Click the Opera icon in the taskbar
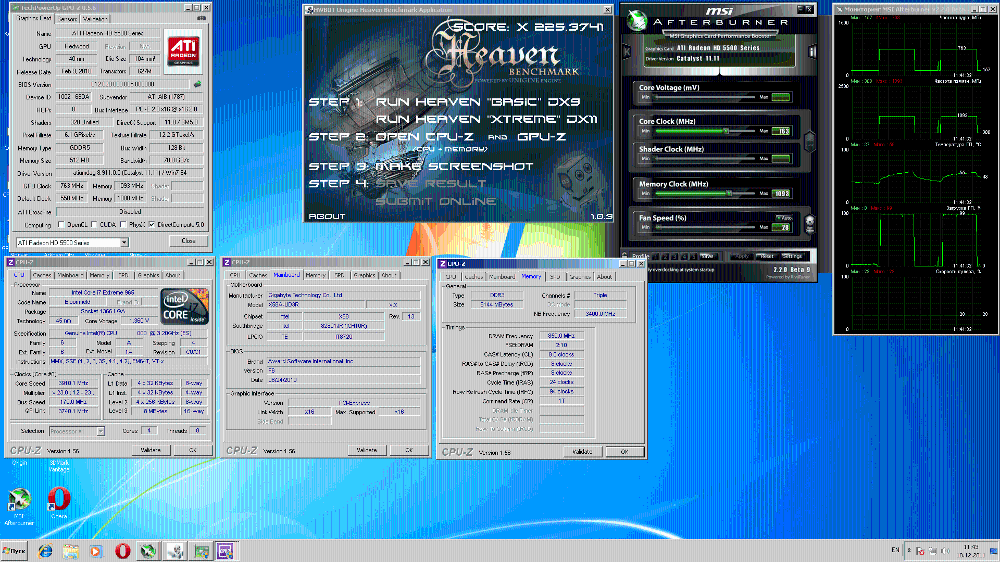 pyautogui.click(x=122, y=551)
